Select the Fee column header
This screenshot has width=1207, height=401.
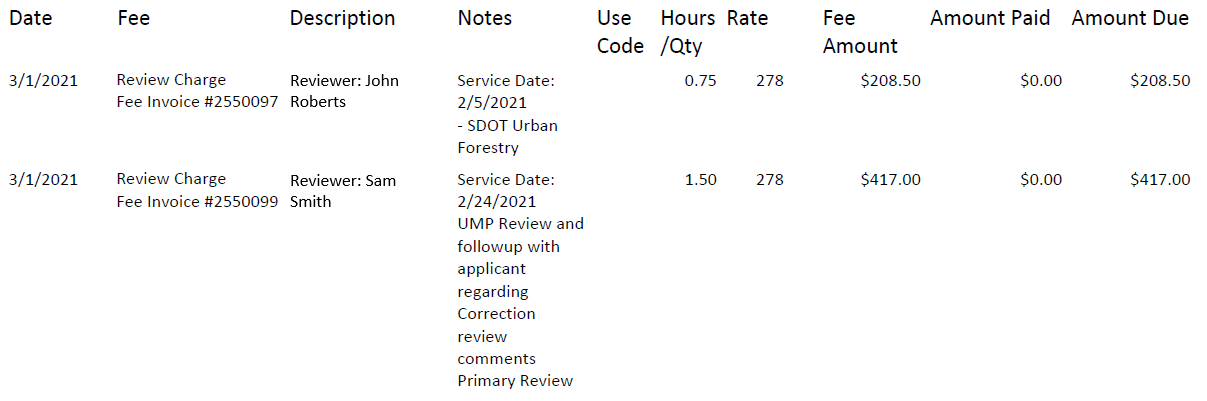tap(133, 19)
